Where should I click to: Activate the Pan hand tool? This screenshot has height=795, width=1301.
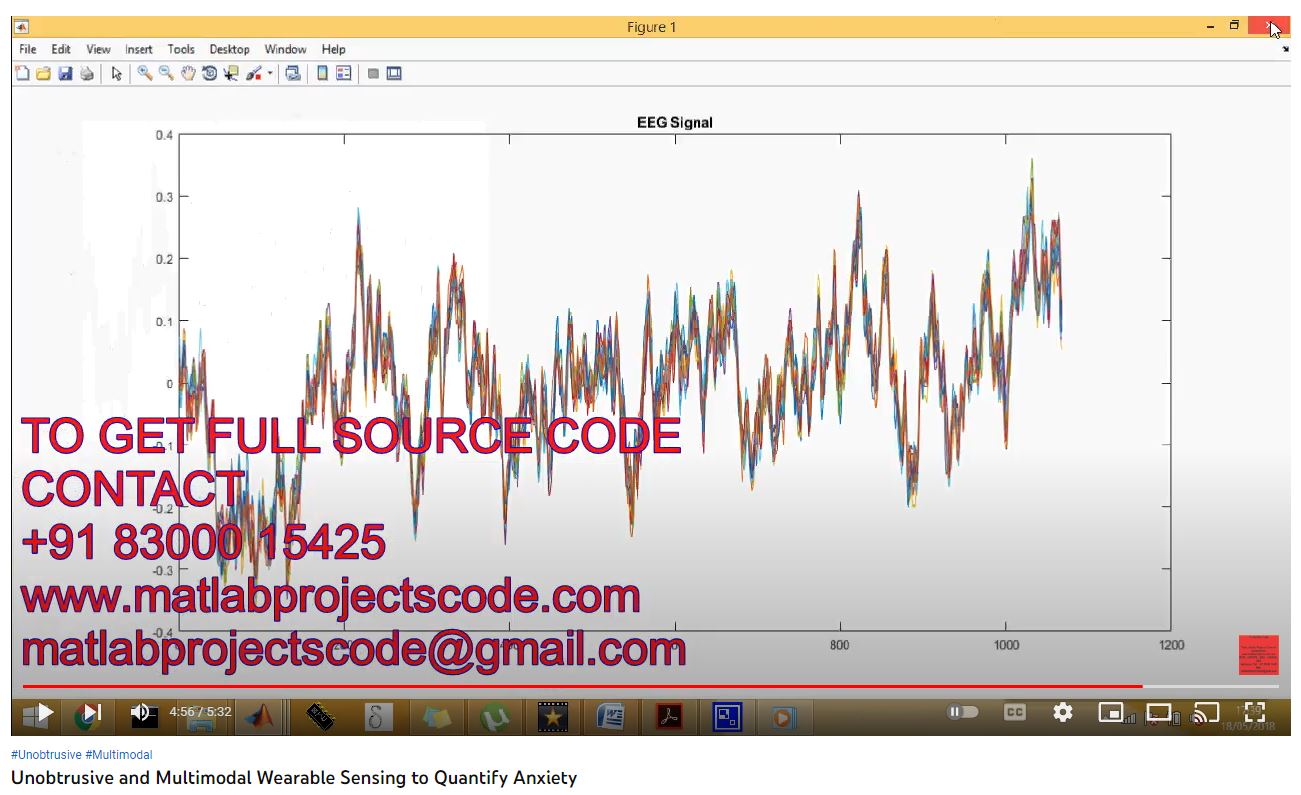(x=187, y=73)
